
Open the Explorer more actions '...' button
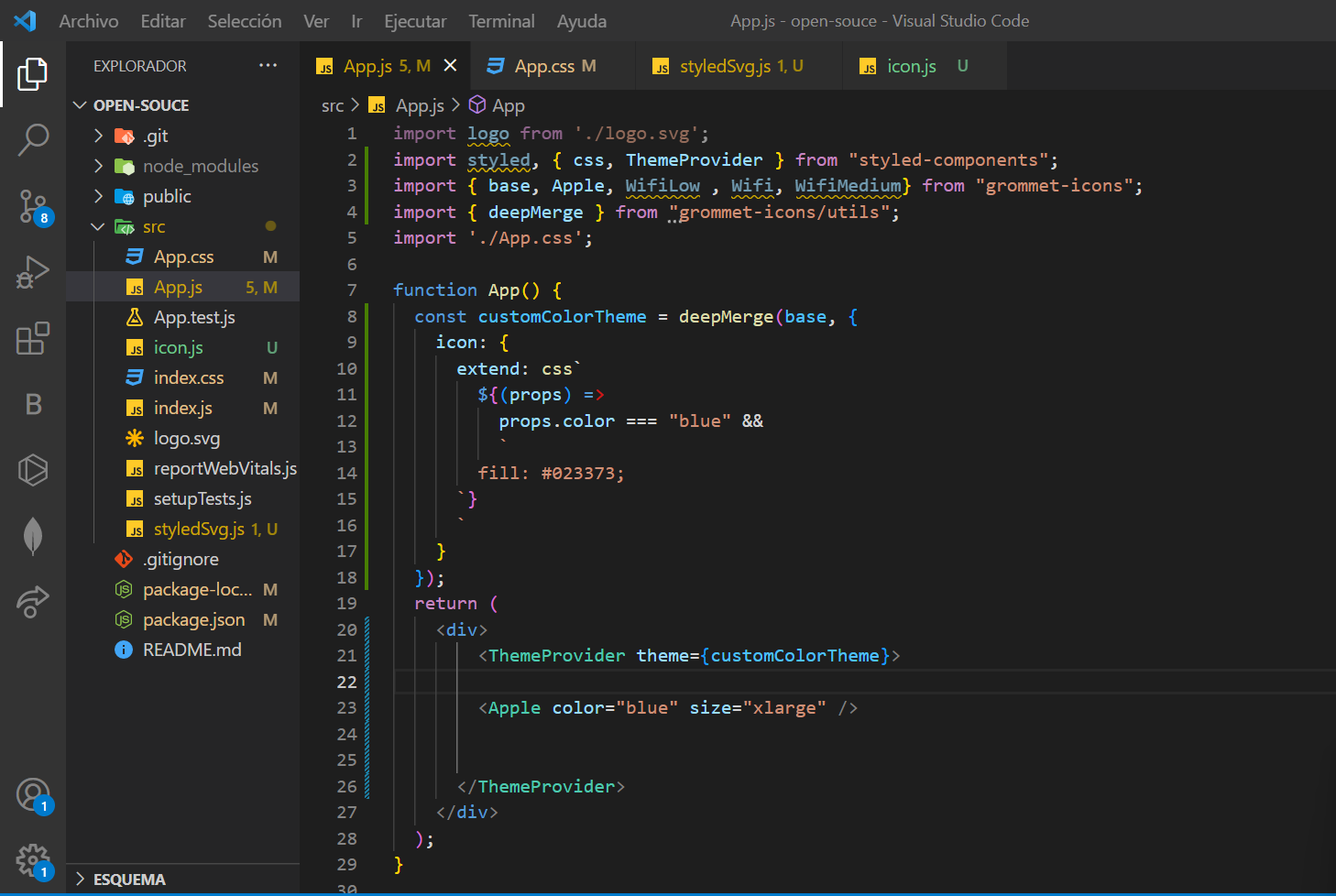pos(268,65)
